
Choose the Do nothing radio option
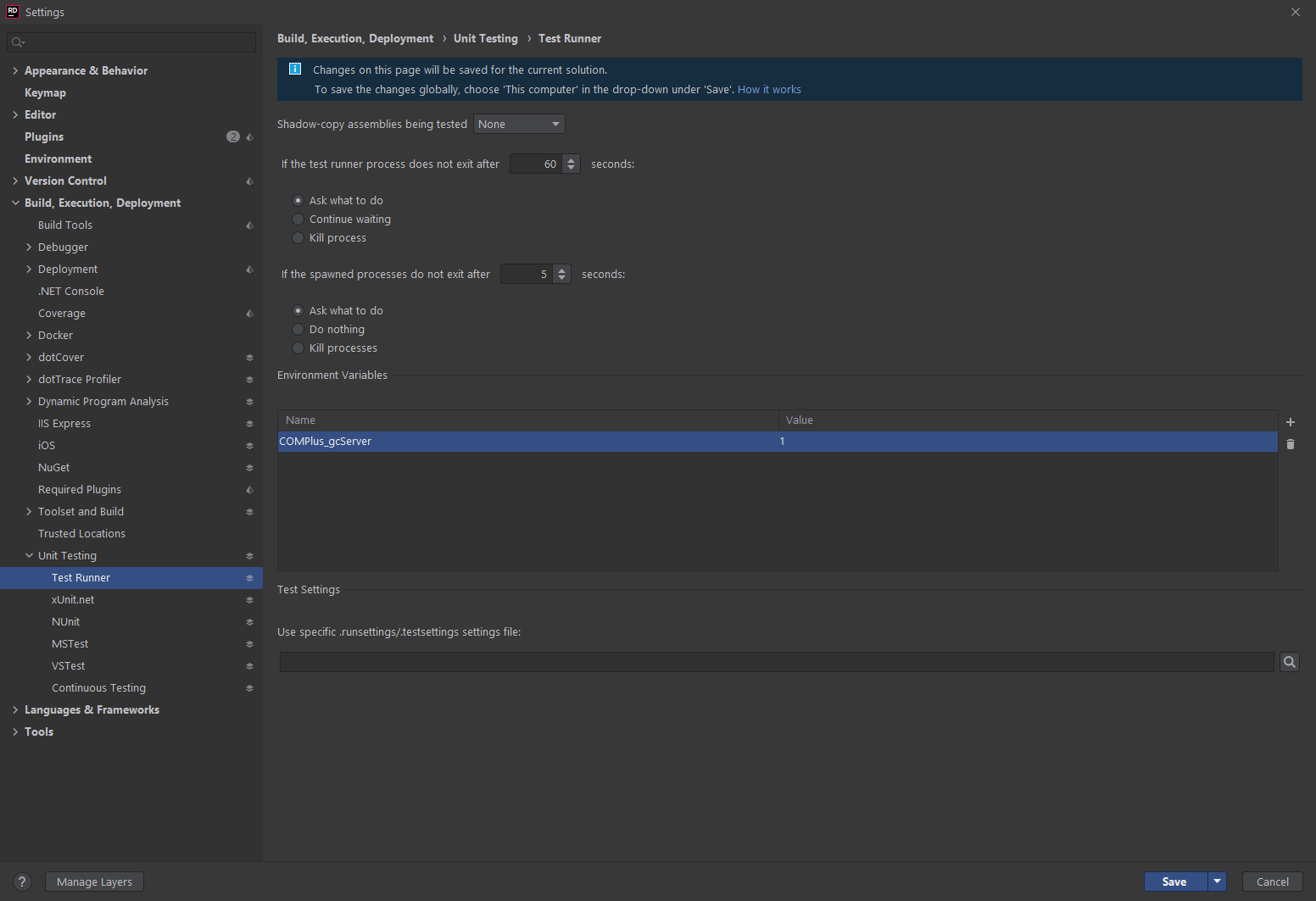click(298, 330)
